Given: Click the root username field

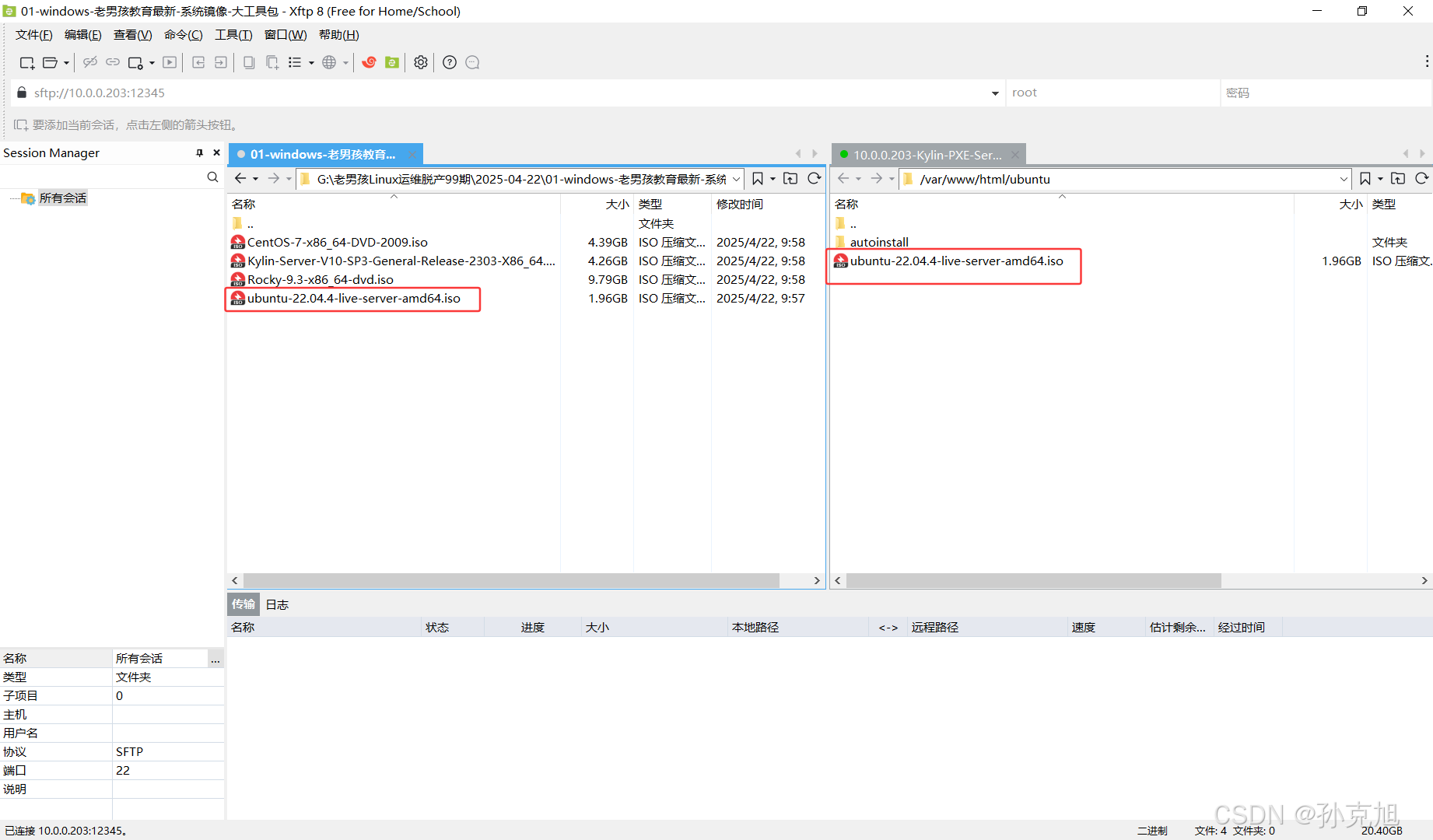Looking at the screenshot, I should coord(1112,93).
